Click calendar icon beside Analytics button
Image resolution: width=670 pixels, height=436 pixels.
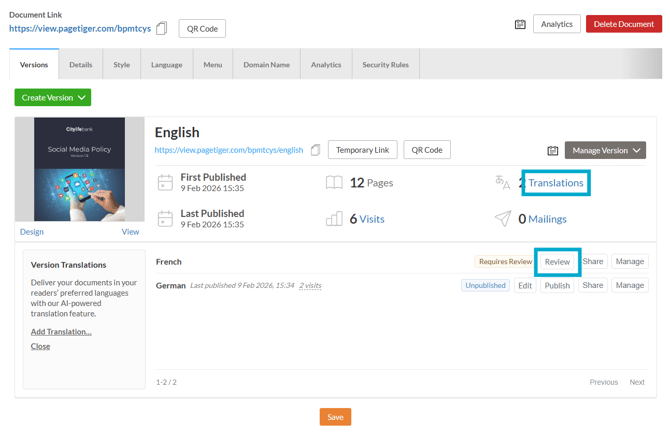click(520, 24)
